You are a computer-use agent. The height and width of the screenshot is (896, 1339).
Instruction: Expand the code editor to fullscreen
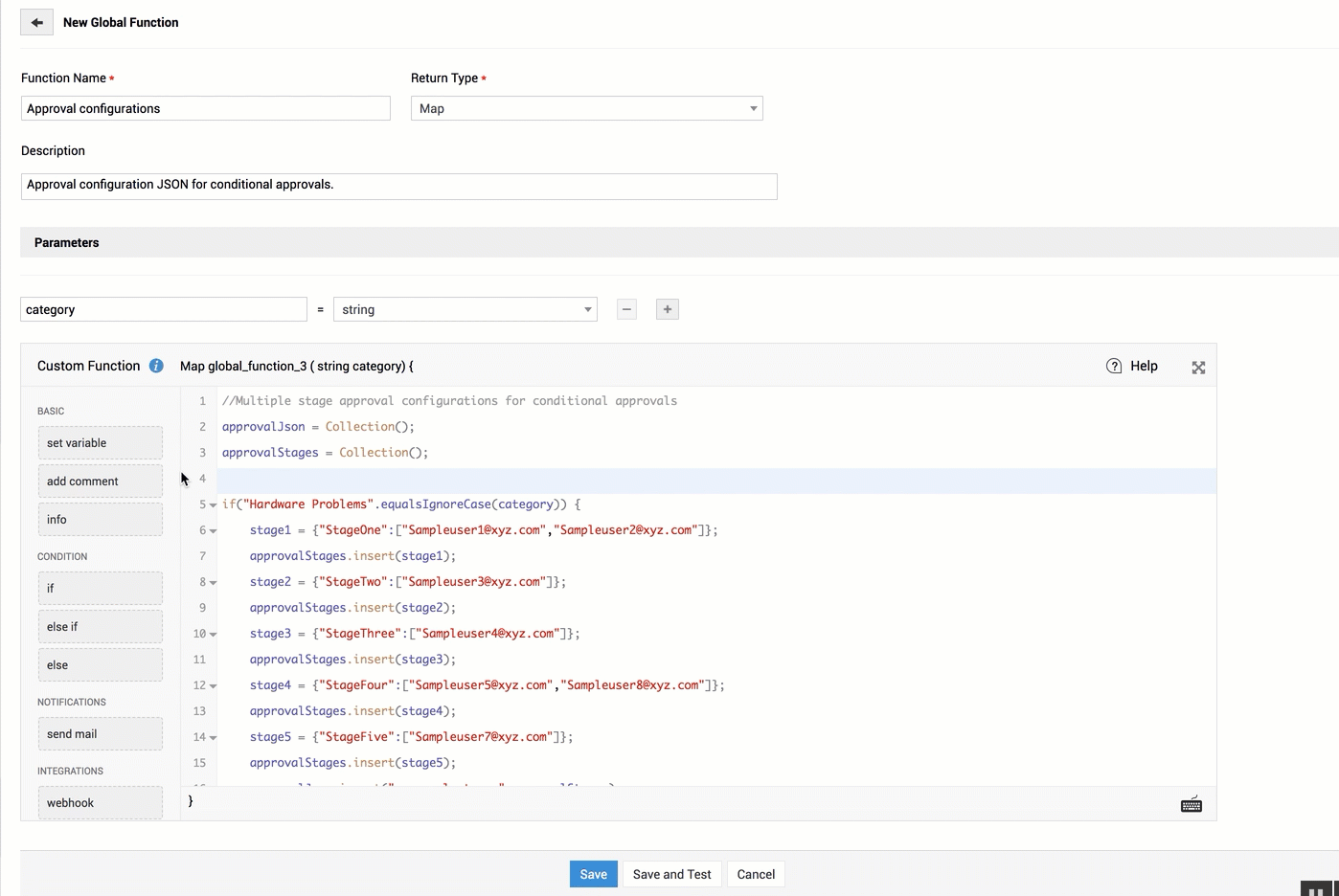(1198, 368)
